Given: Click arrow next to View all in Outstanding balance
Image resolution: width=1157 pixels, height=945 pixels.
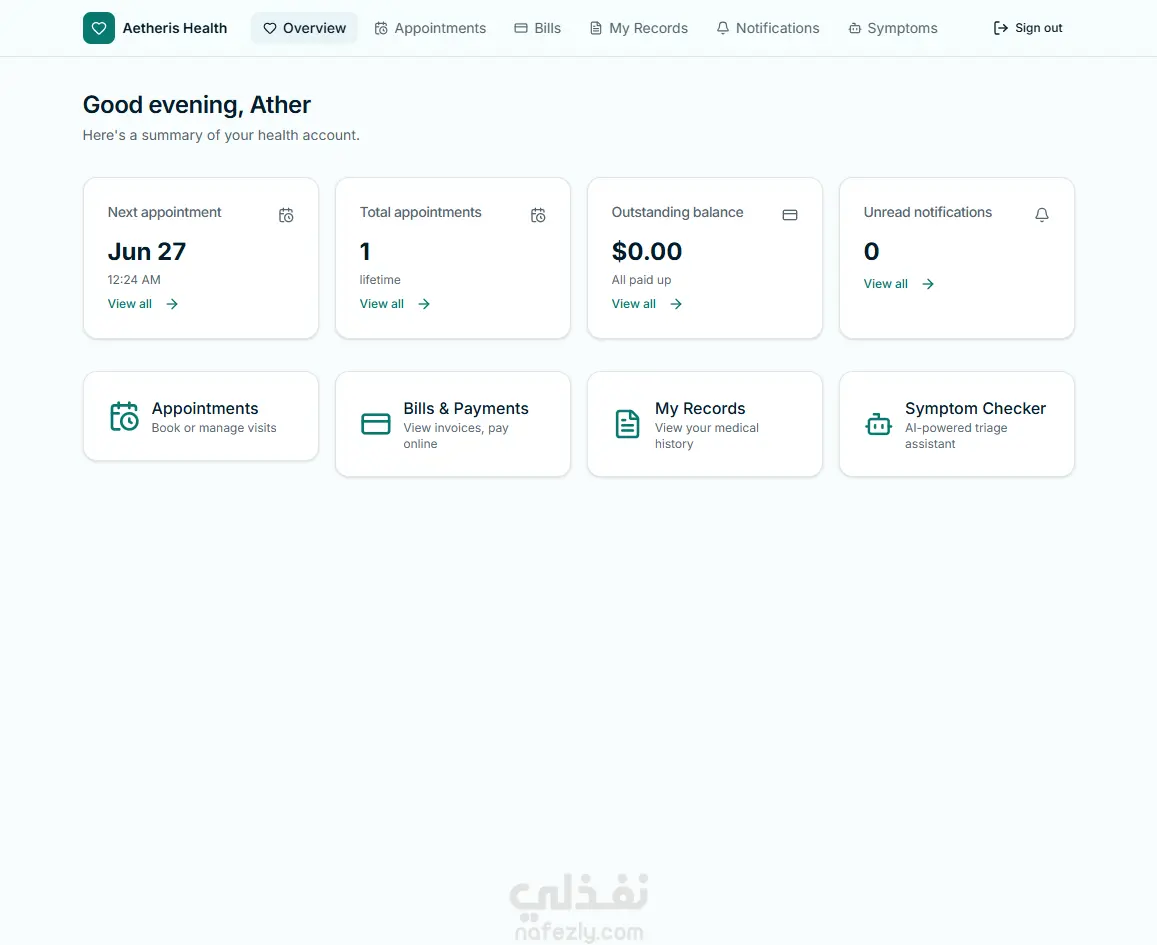Looking at the screenshot, I should 676,304.
